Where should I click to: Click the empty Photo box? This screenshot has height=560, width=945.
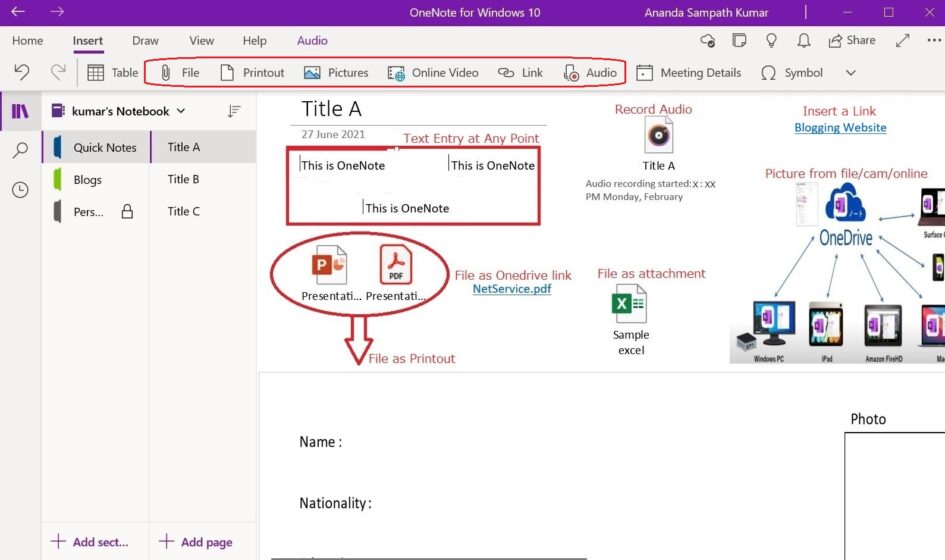pos(894,496)
